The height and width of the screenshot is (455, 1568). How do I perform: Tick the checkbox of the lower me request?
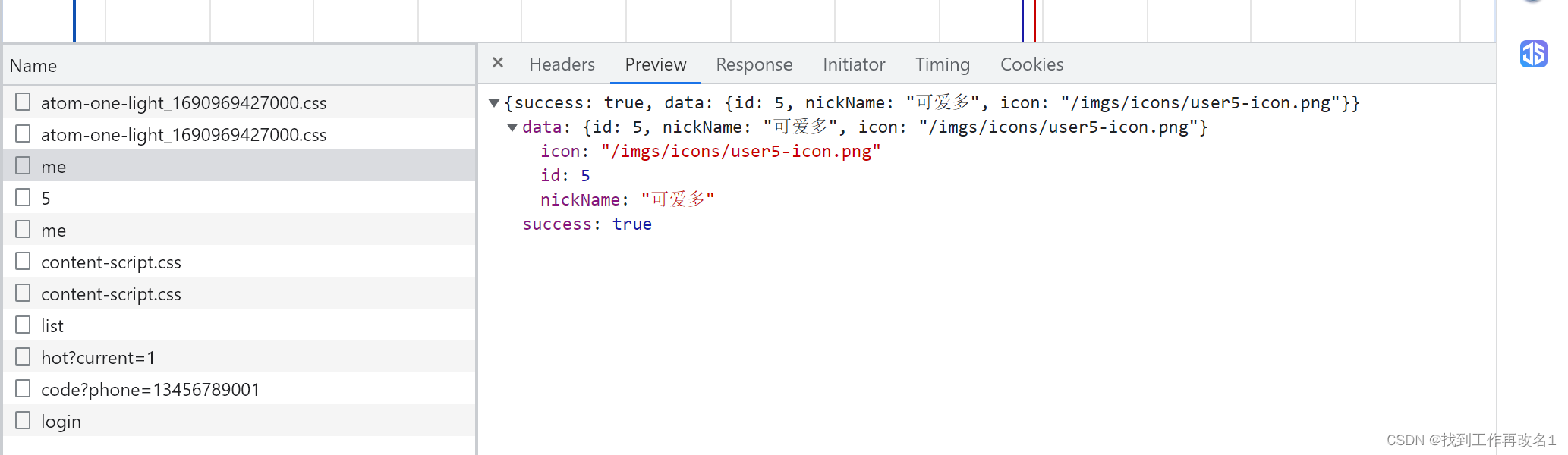[x=24, y=229]
